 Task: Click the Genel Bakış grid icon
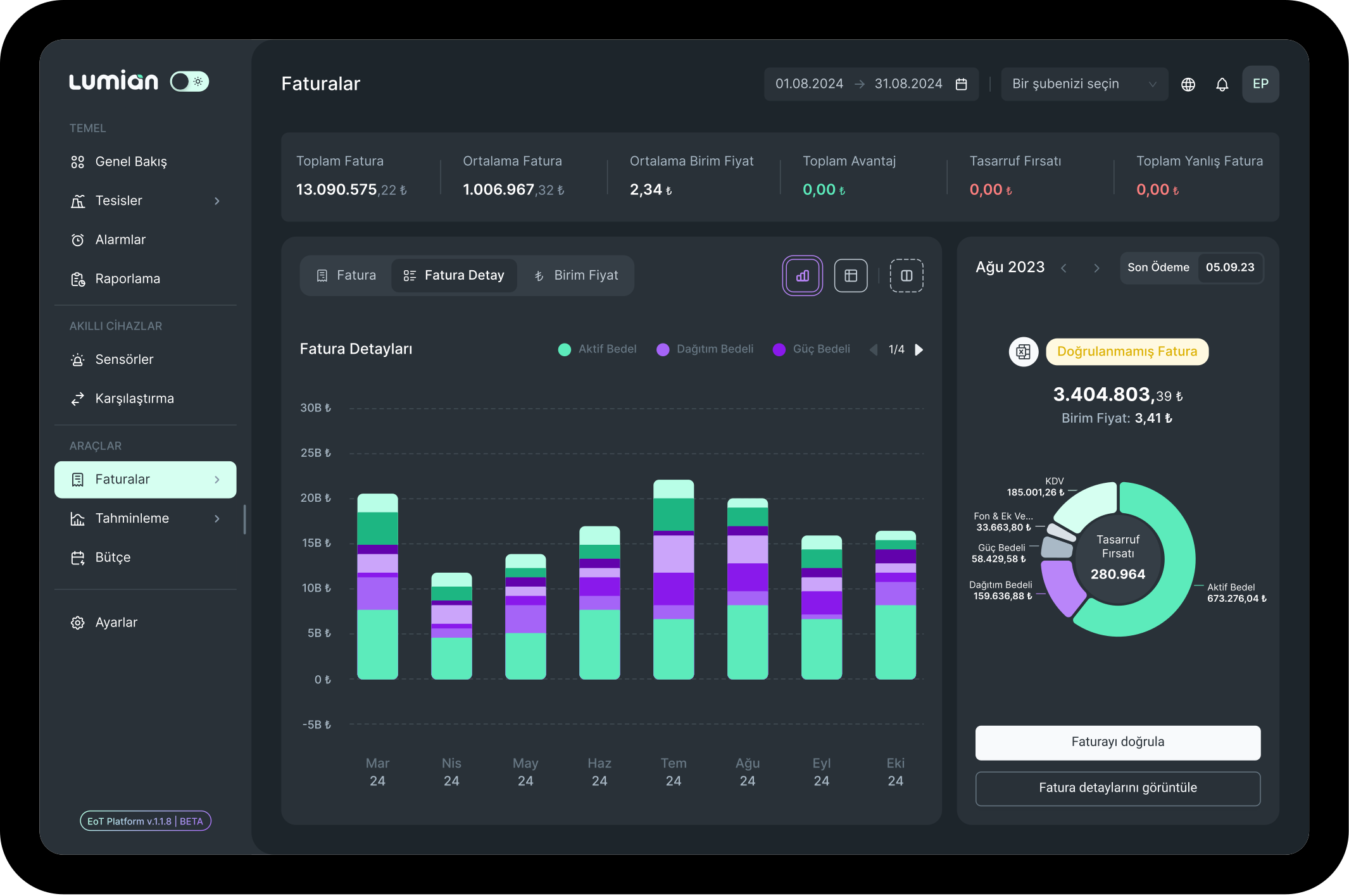78,163
